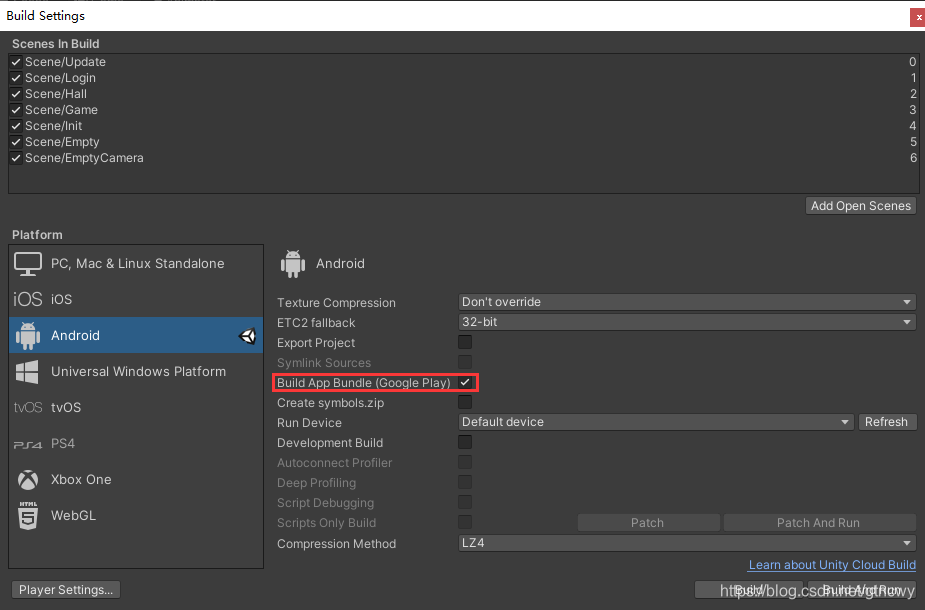Select Xbox One platform row

point(136,480)
